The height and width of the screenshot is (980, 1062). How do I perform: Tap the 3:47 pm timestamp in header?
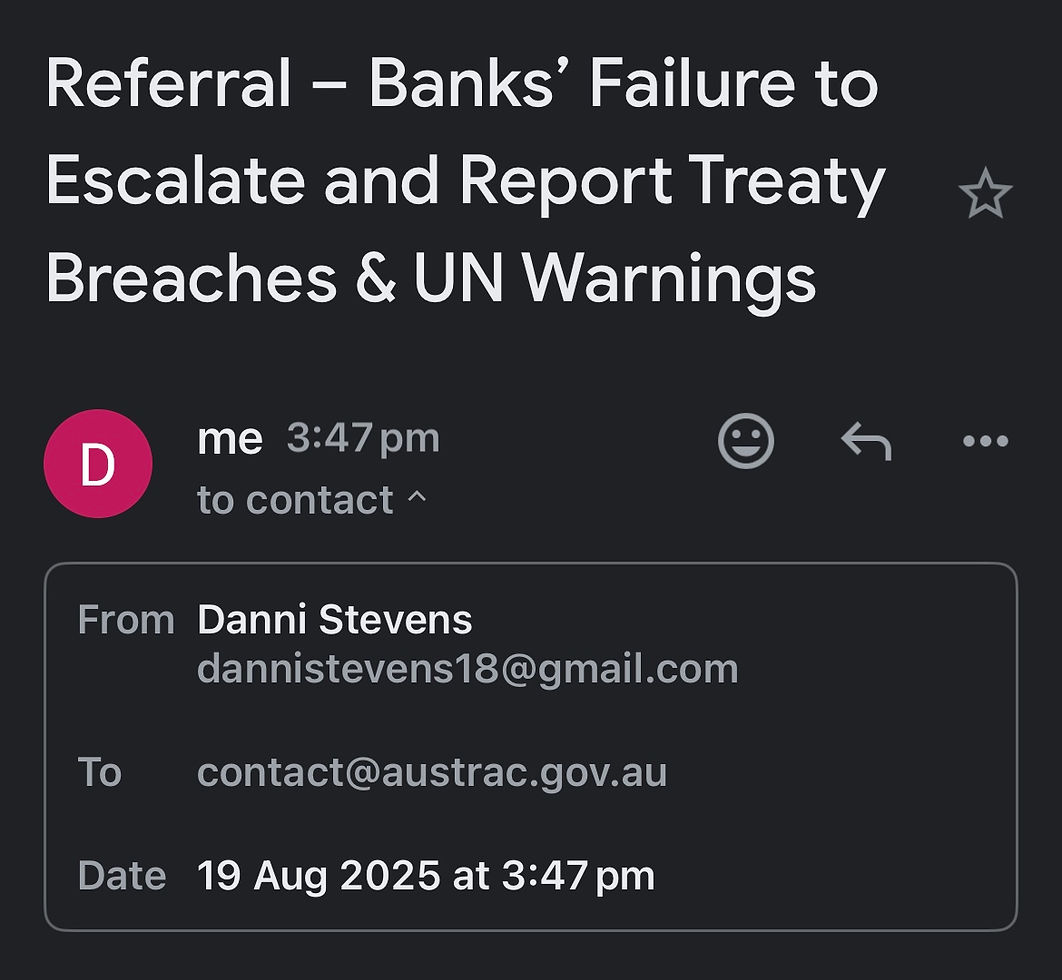363,439
